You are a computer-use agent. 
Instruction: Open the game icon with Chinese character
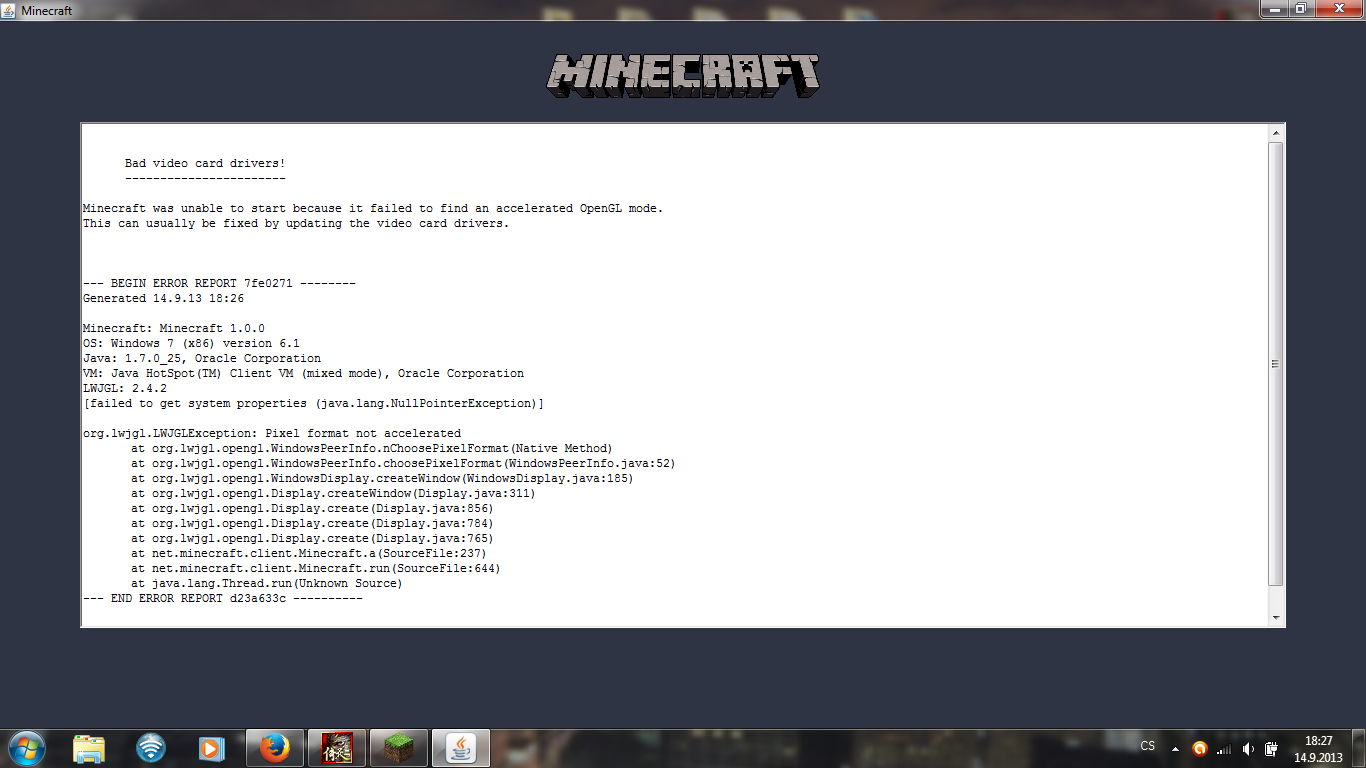click(x=336, y=748)
